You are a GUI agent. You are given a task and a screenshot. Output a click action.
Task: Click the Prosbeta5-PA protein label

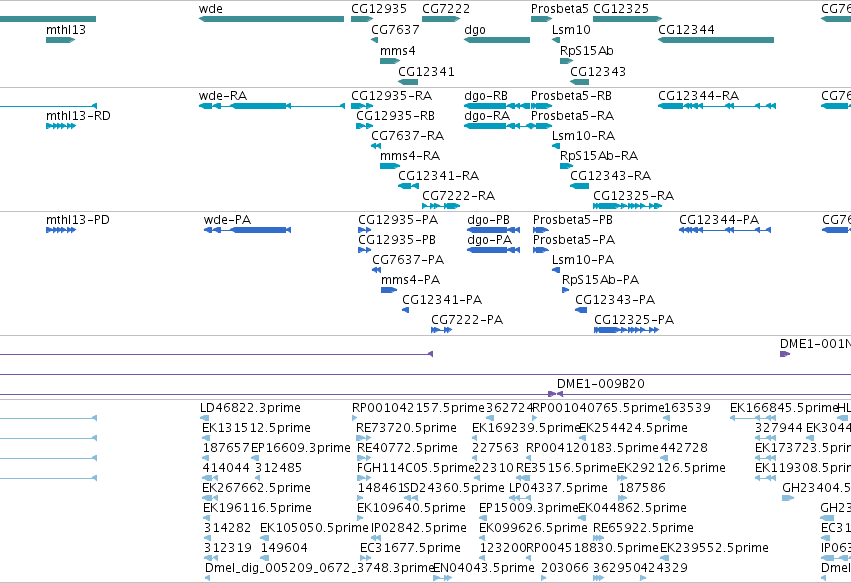click(x=574, y=240)
